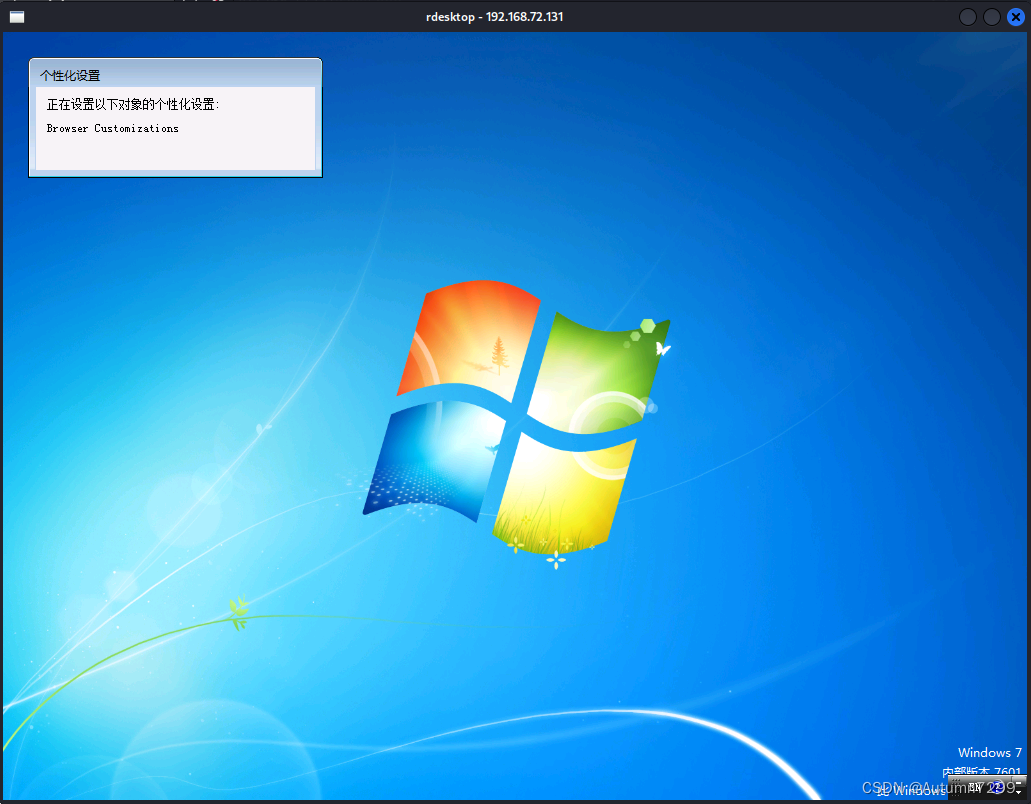This screenshot has height=804, width=1031.
Task: Click the 个性化设置 dialog title
Action: coord(70,76)
